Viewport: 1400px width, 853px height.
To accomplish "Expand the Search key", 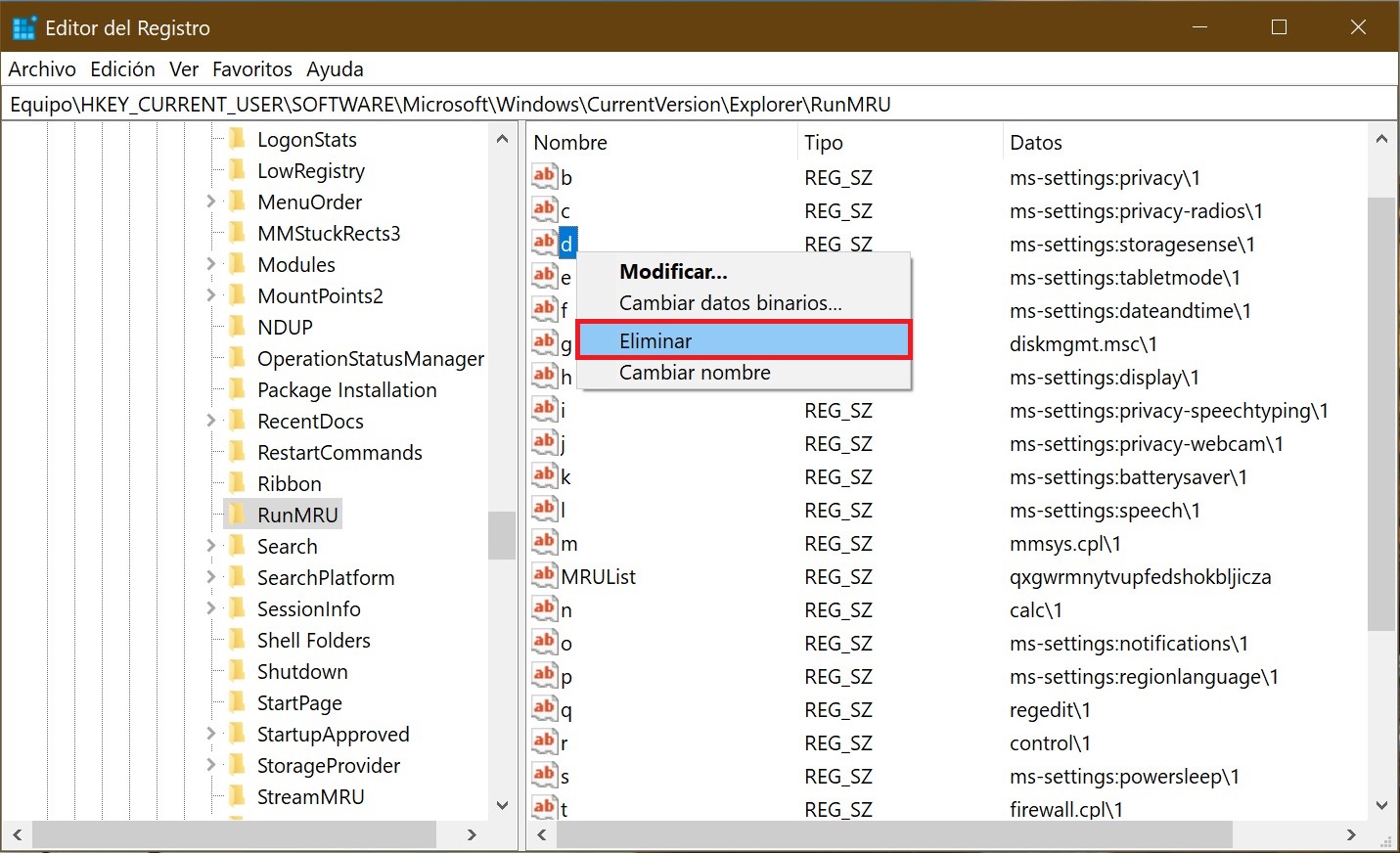I will pos(210,546).
